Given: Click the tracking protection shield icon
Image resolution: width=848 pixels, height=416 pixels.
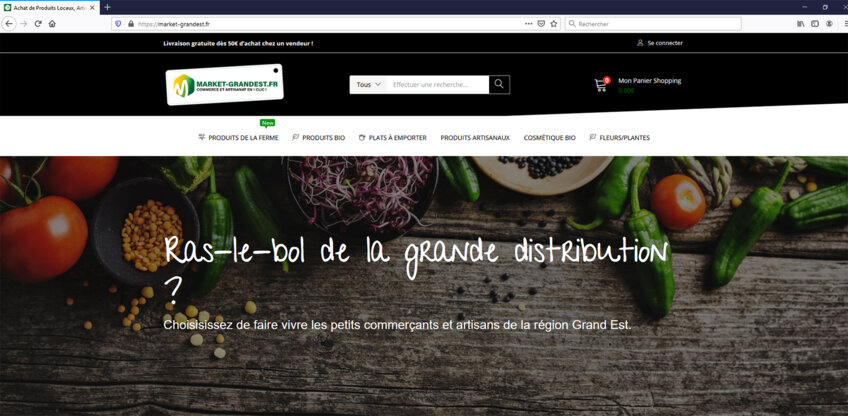Looking at the screenshot, I should [x=119, y=23].
